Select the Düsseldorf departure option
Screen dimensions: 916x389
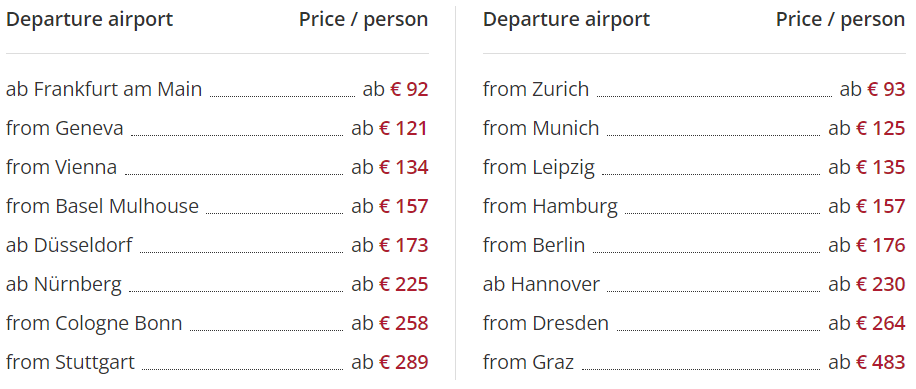[217, 245]
